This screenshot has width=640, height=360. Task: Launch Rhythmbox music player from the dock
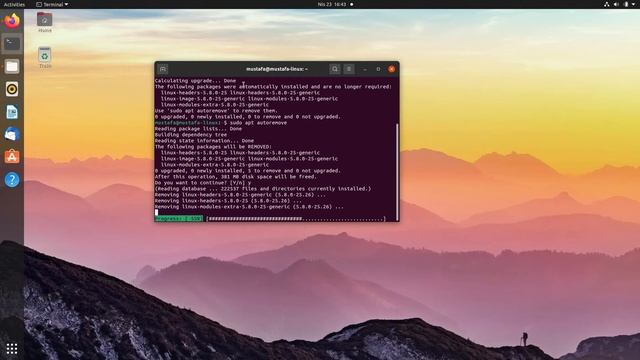12,89
